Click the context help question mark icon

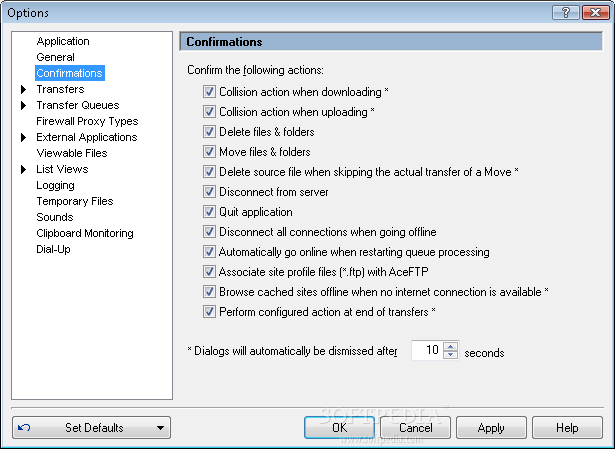coord(565,13)
